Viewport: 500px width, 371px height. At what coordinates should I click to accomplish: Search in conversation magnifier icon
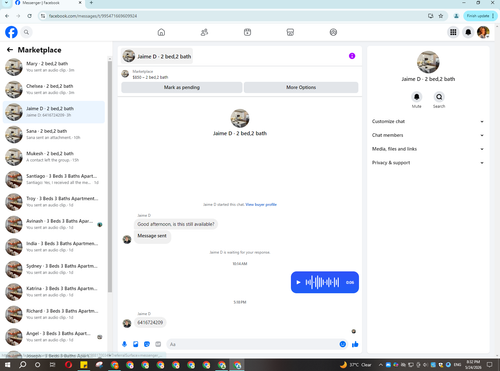pos(439,97)
